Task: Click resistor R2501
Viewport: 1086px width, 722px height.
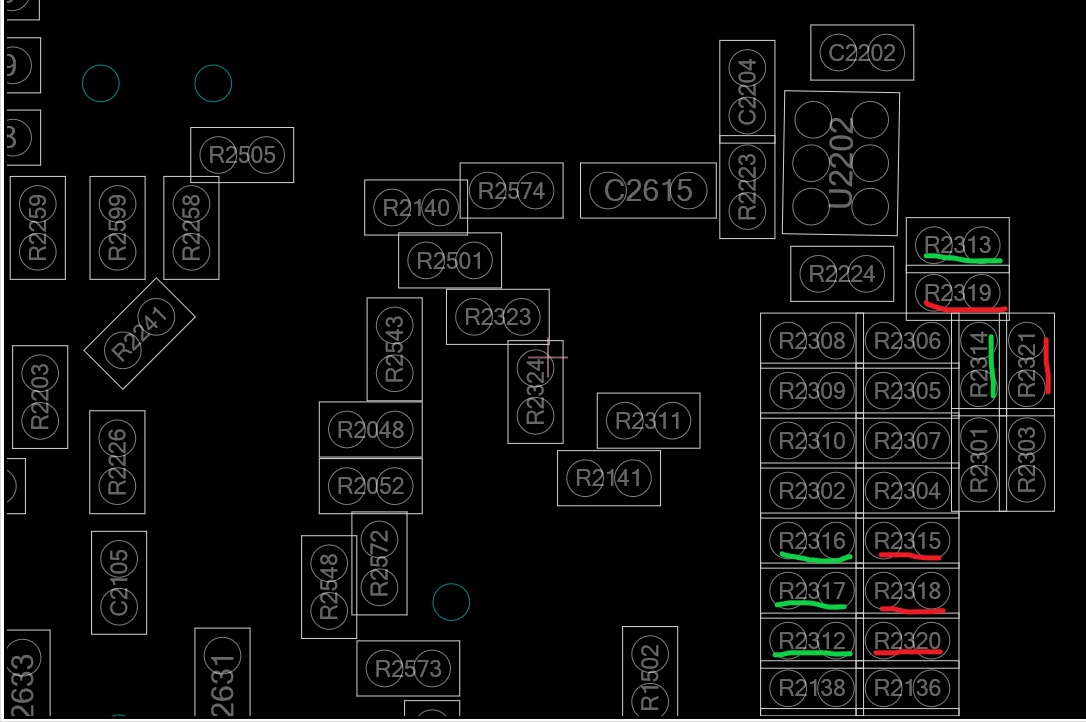Action: pyautogui.click(x=450, y=261)
